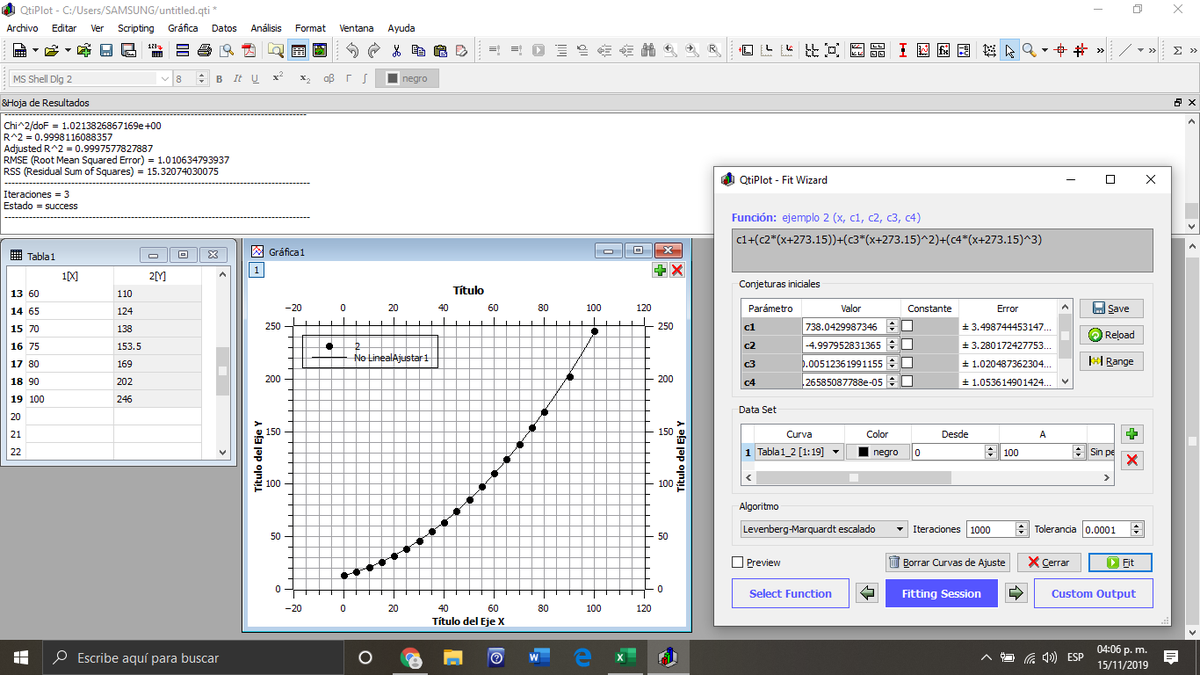
Task: Click red X remove layer icon in Gráfica1
Action: coord(677,270)
